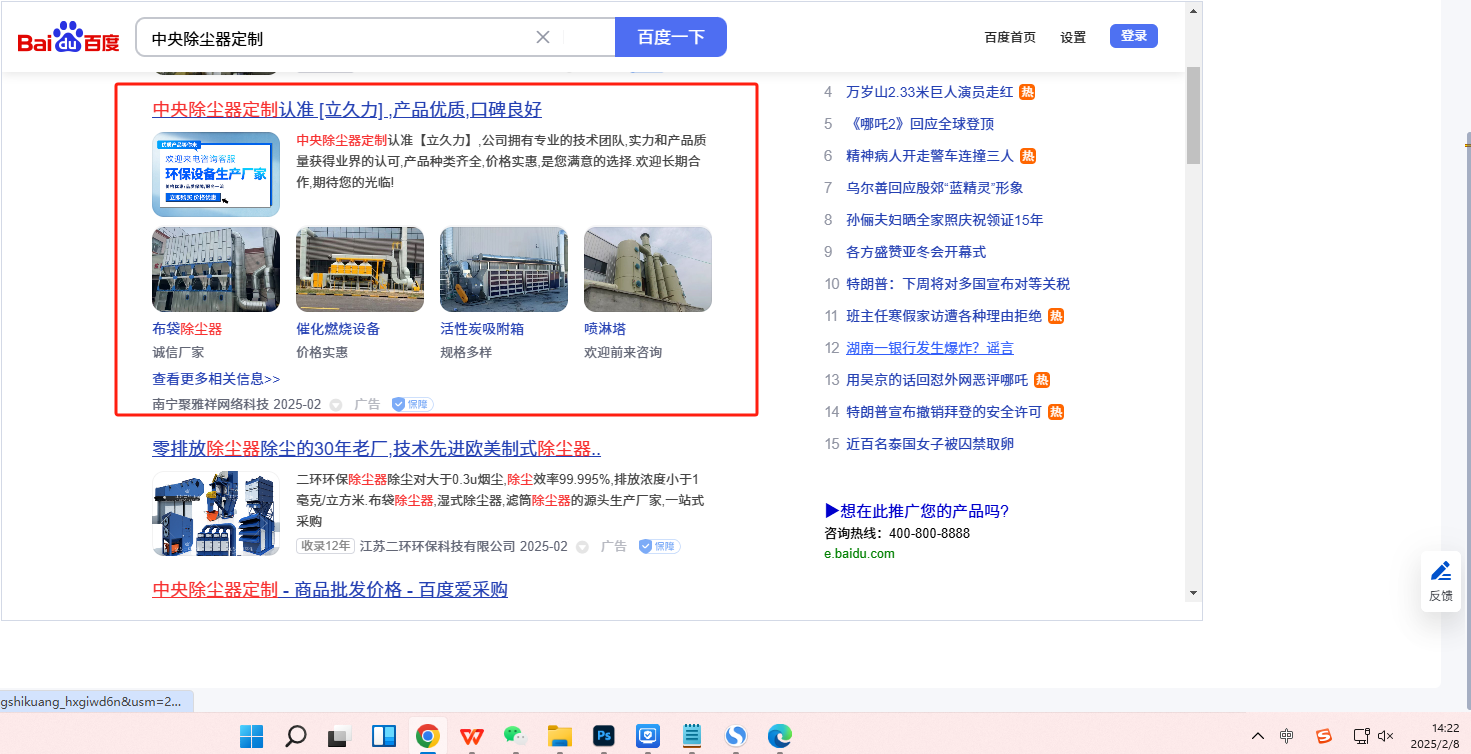Viewport: 1471px width, 754px height.
Task: Expand the dropdown arrow beside 南宁聚雅祥网络科技 2025-02
Action: tap(336, 405)
